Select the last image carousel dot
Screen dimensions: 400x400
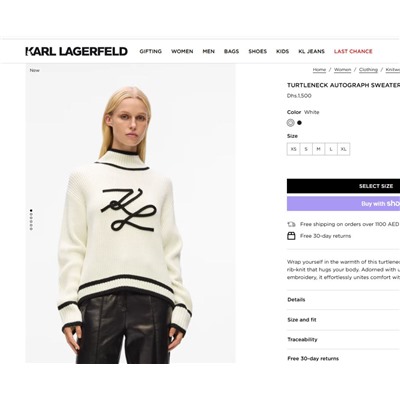pyautogui.click(x=31, y=229)
